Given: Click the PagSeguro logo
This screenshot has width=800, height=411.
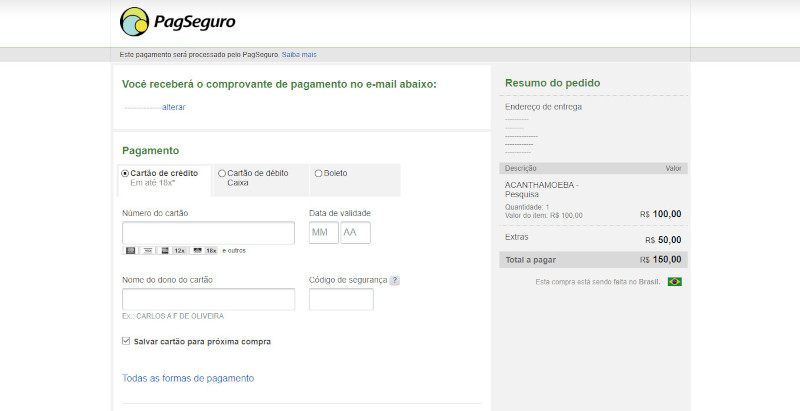Looking at the screenshot, I should point(177,21).
